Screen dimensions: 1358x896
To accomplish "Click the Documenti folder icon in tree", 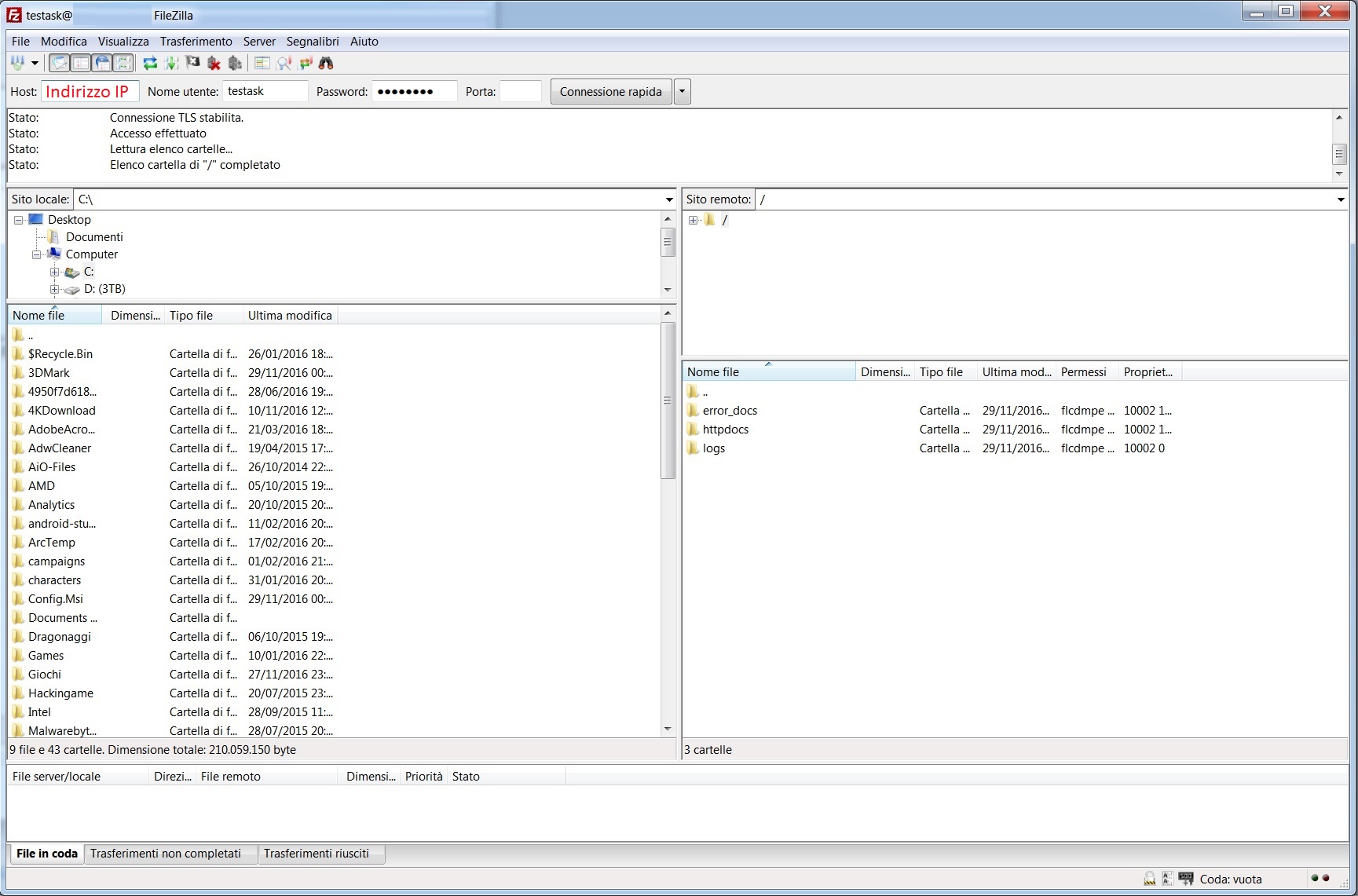I will [53, 236].
